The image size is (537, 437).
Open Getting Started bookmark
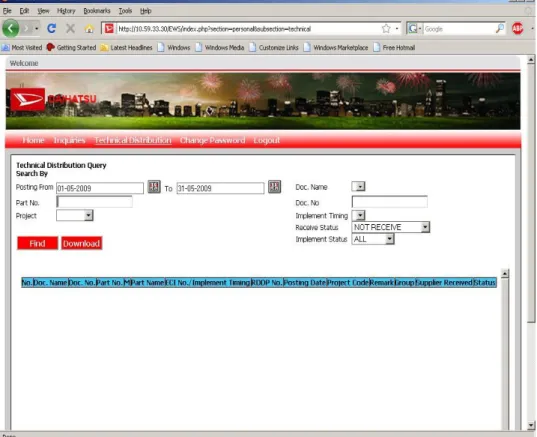pyautogui.click(x=71, y=48)
